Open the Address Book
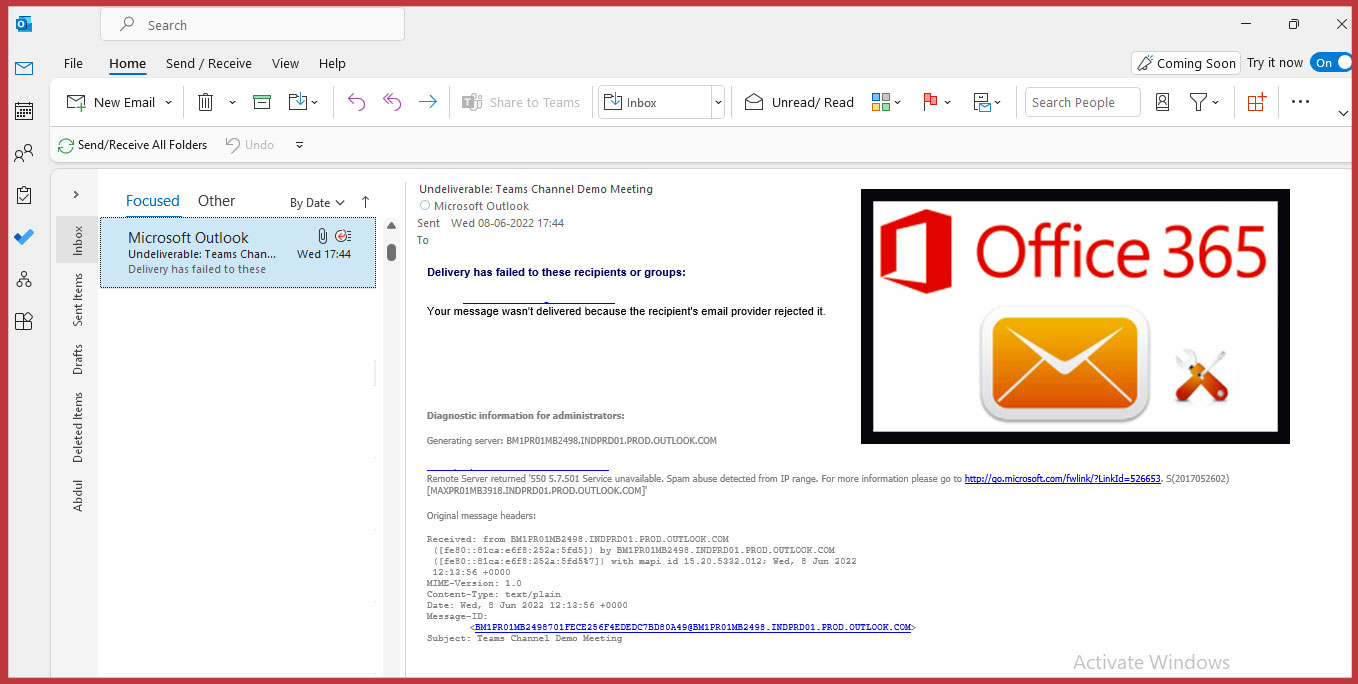Image resolution: width=1358 pixels, height=684 pixels. [x=1162, y=102]
